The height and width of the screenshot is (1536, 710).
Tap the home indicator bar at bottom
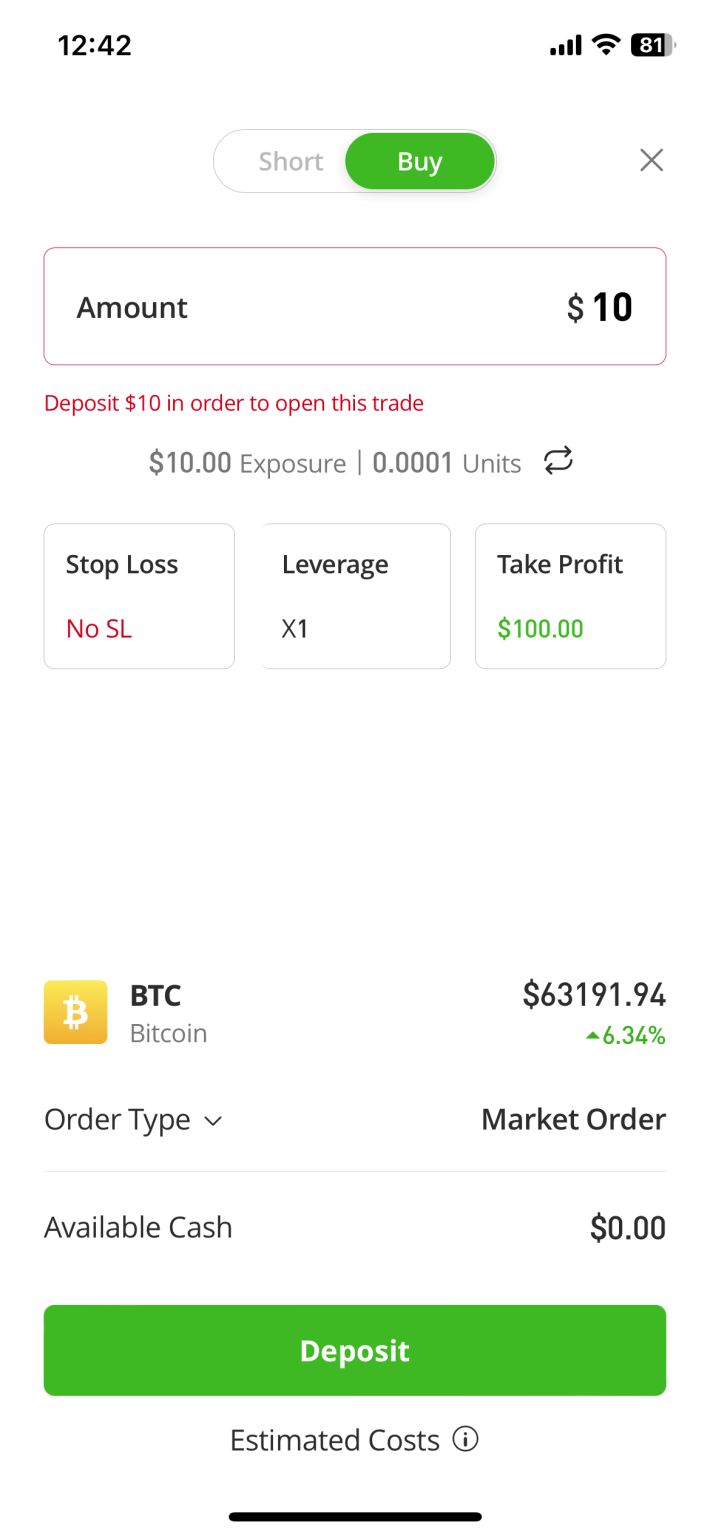point(355,1516)
